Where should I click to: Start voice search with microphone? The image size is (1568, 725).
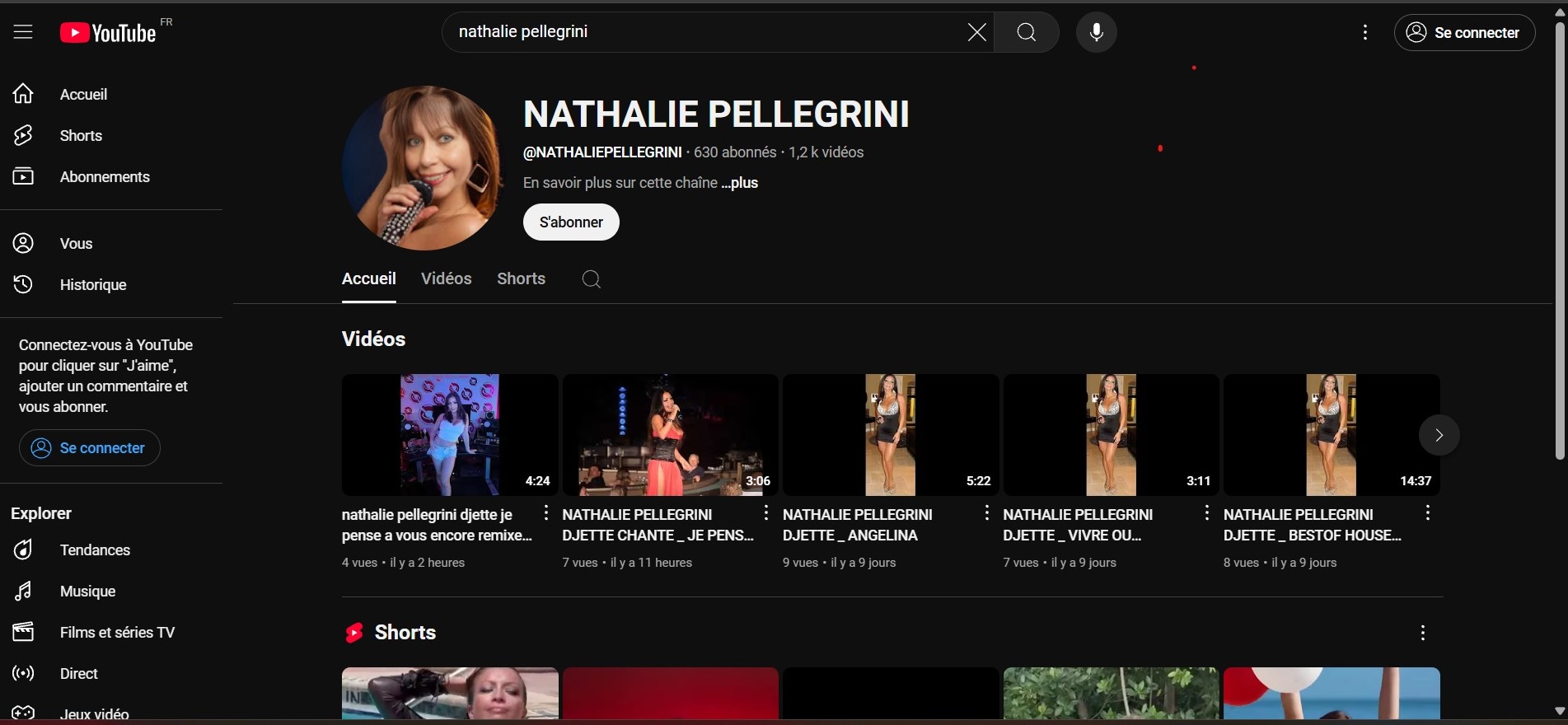click(x=1097, y=32)
